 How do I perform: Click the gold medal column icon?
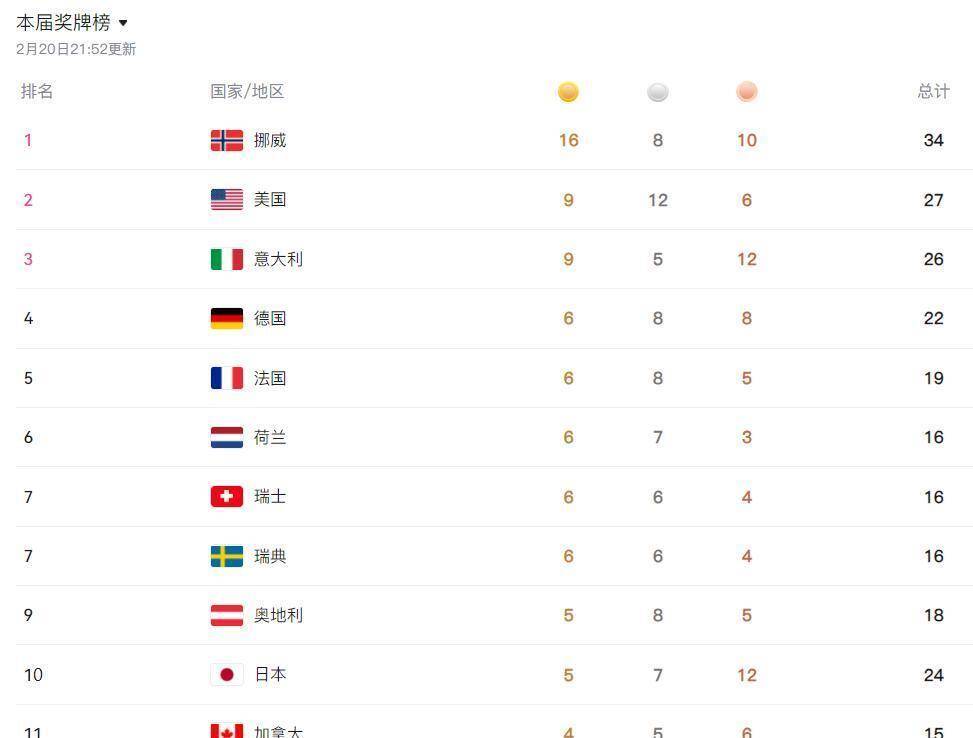click(568, 92)
